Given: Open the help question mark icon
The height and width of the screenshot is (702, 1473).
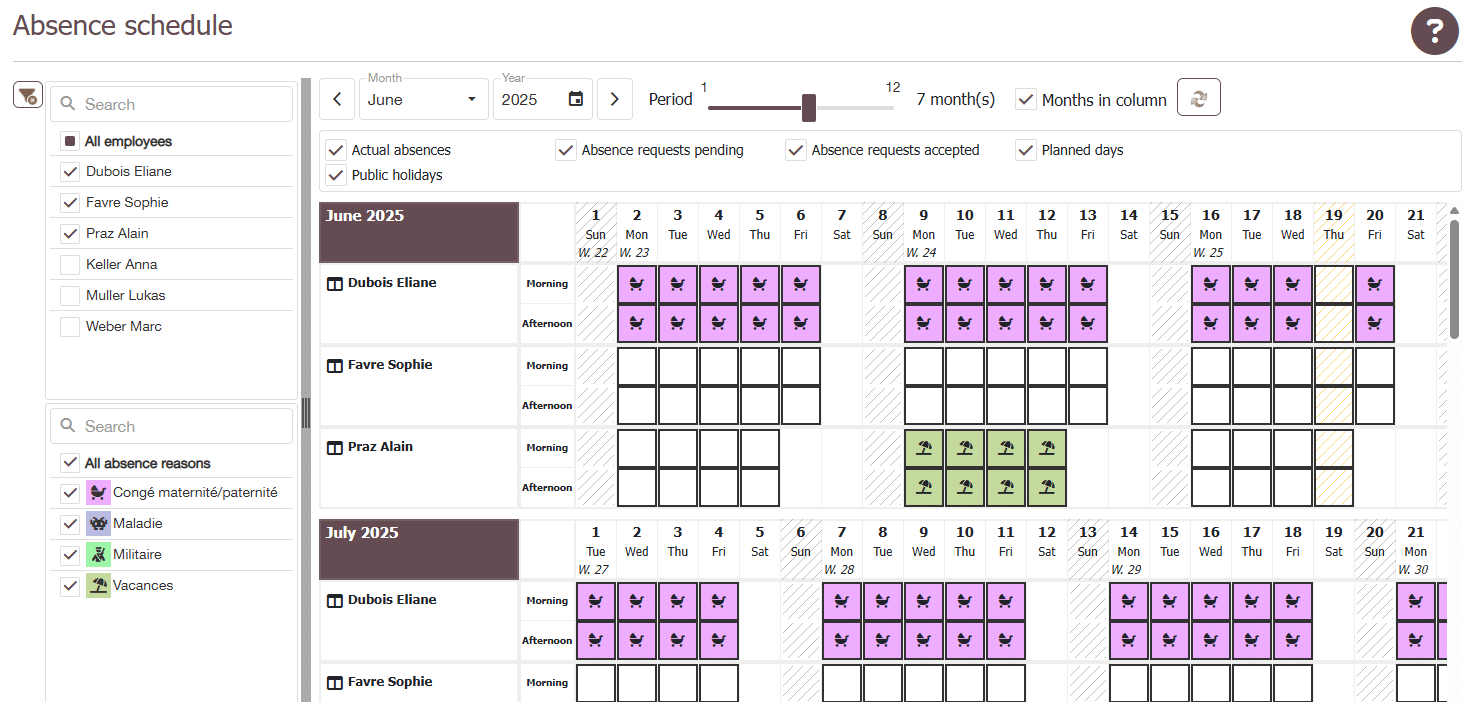Looking at the screenshot, I should [1435, 31].
